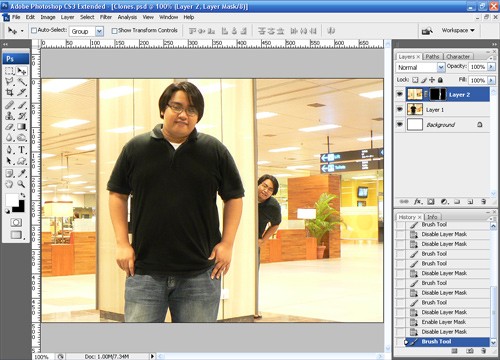The height and width of the screenshot is (360, 500).
Task: Hide Layer 2 using its eye icon
Action: (x=400, y=95)
